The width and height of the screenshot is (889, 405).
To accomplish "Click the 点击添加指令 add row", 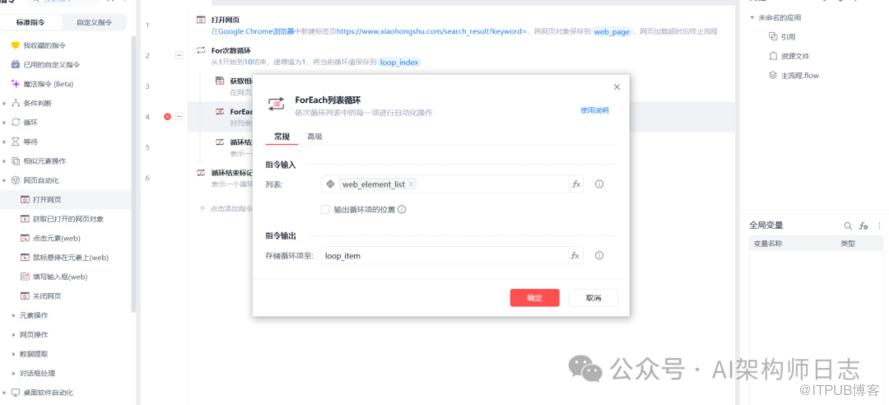I will (x=224, y=208).
